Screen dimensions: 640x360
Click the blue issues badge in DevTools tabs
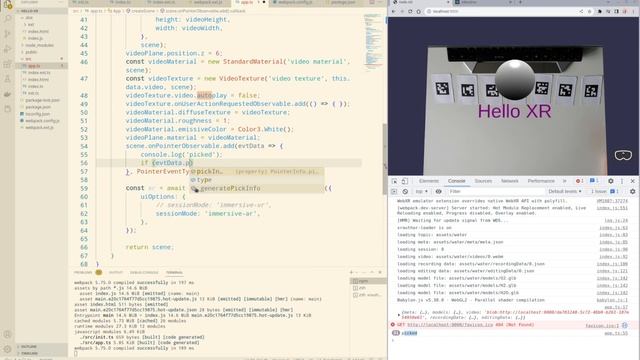[x=594, y=181]
